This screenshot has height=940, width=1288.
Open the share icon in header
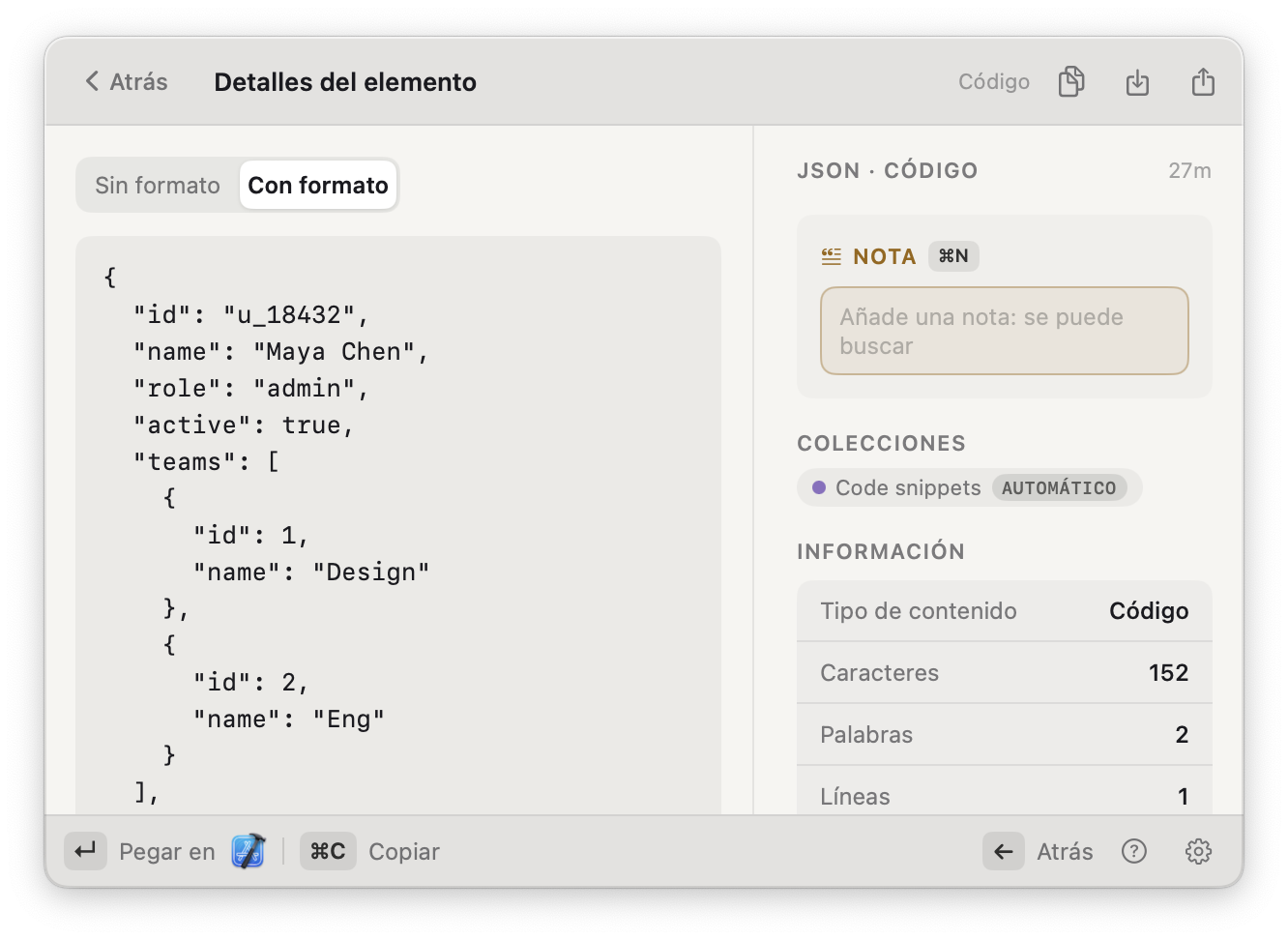click(1203, 82)
